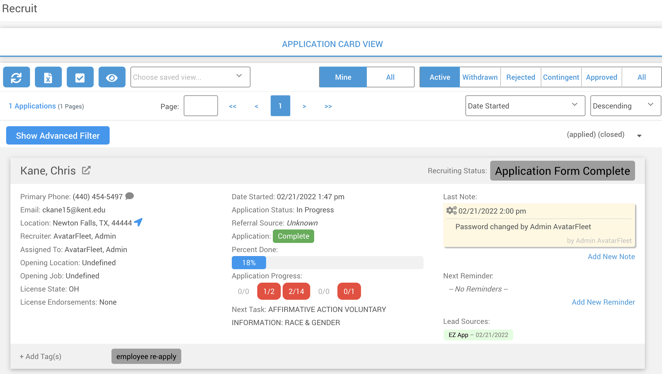662x374 pixels.
Task: Click the Application Form Complete status button
Action: tap(562, 171)
